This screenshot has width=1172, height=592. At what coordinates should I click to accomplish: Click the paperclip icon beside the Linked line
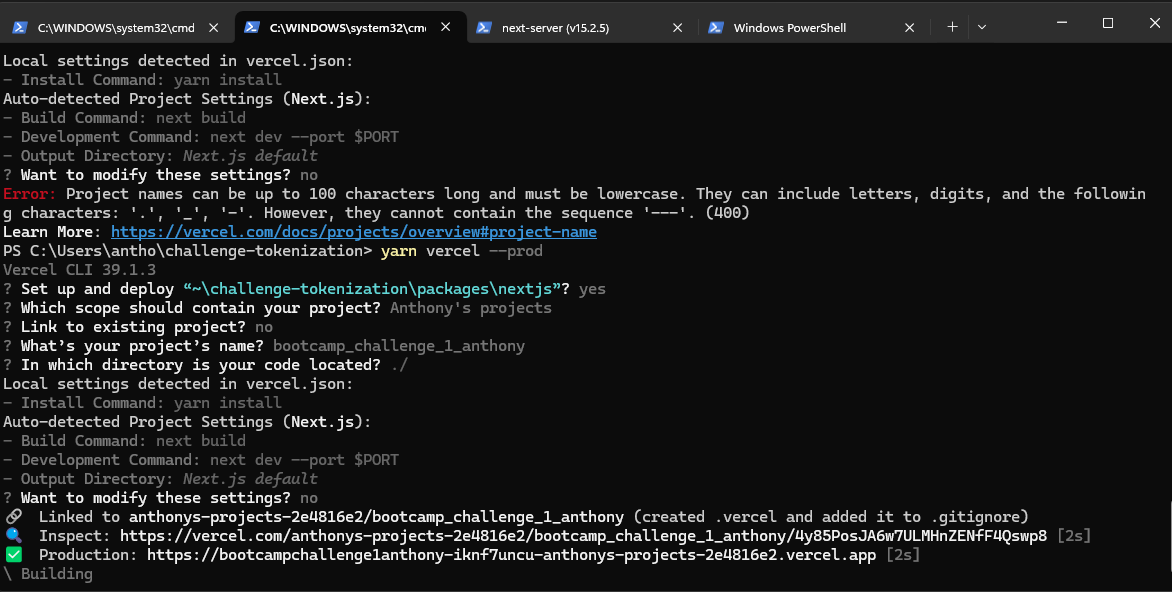(x=12, y=516)
